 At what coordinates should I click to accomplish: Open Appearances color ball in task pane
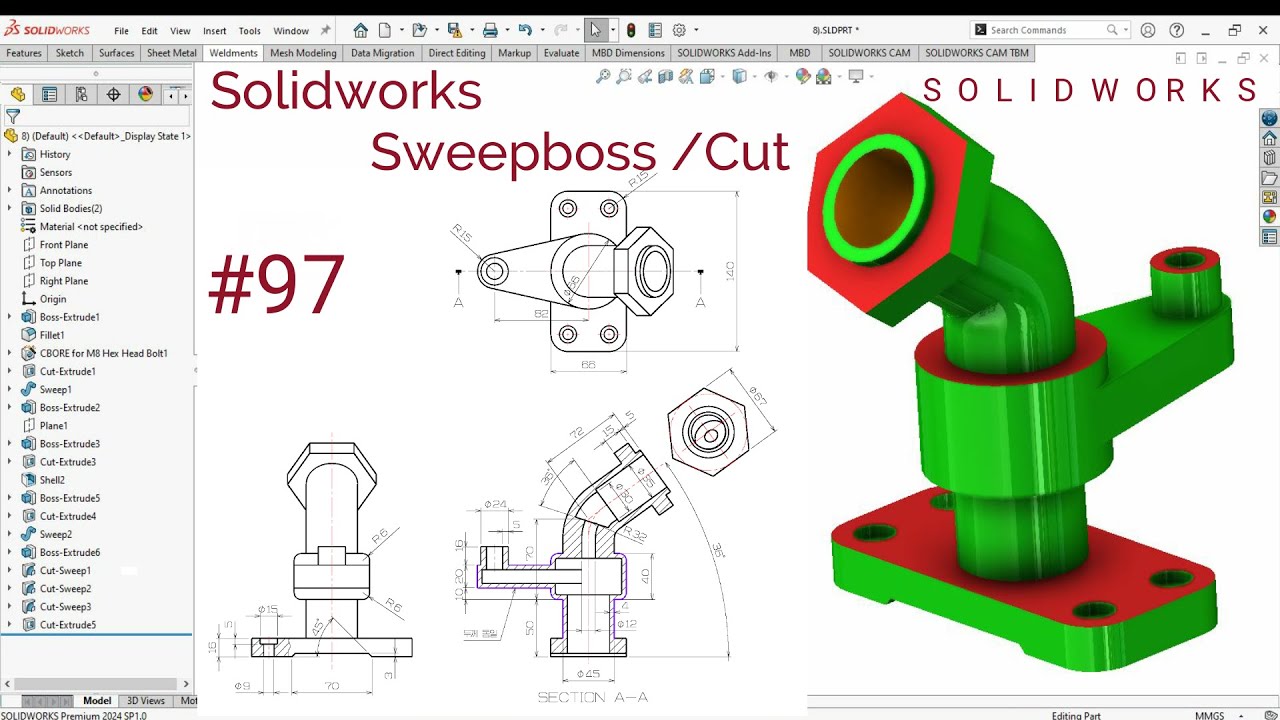point(1270,217)
